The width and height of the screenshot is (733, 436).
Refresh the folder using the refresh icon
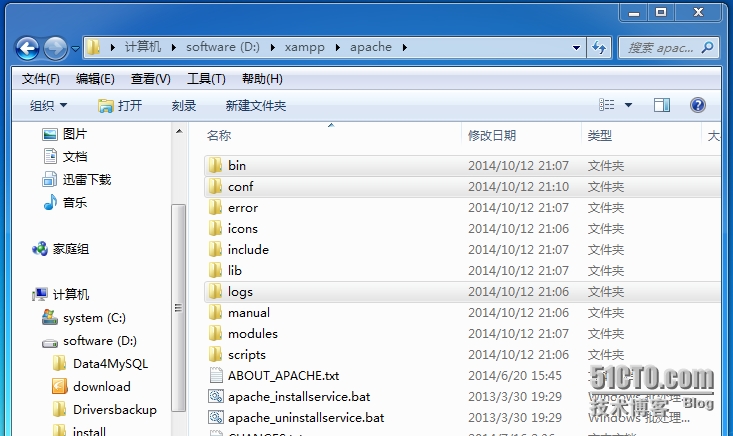tap(599, 48)
